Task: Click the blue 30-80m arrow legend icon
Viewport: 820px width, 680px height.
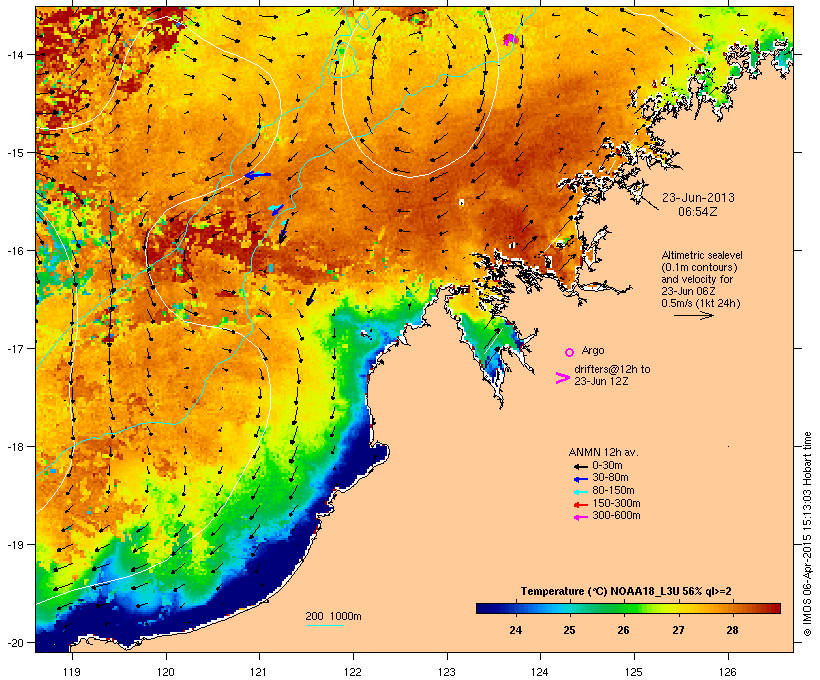Action: [580, 479]
